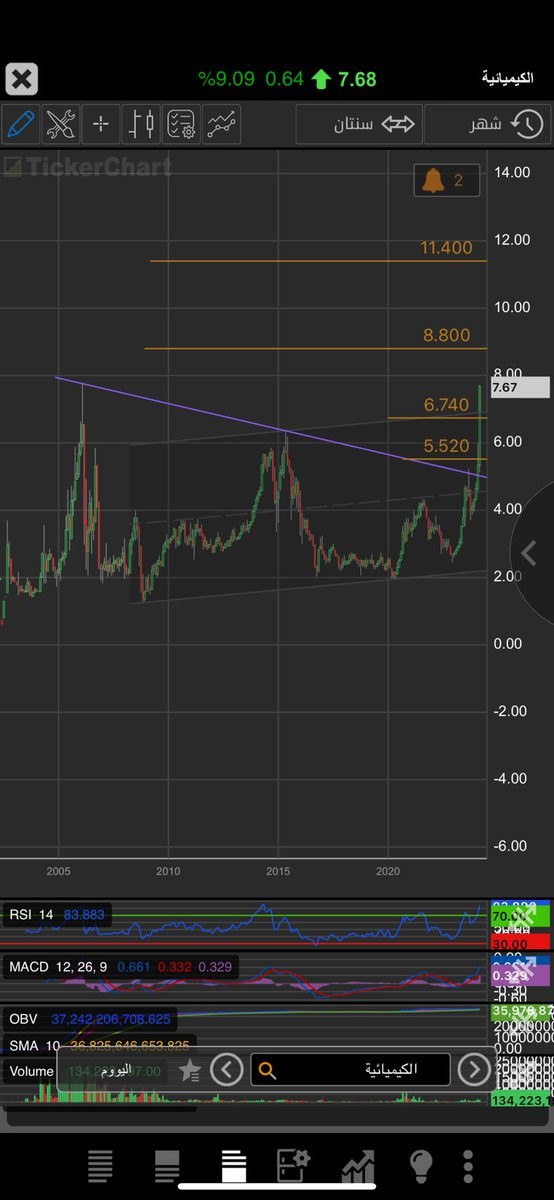Tap the 2015 time axis label

pos(278,871)
